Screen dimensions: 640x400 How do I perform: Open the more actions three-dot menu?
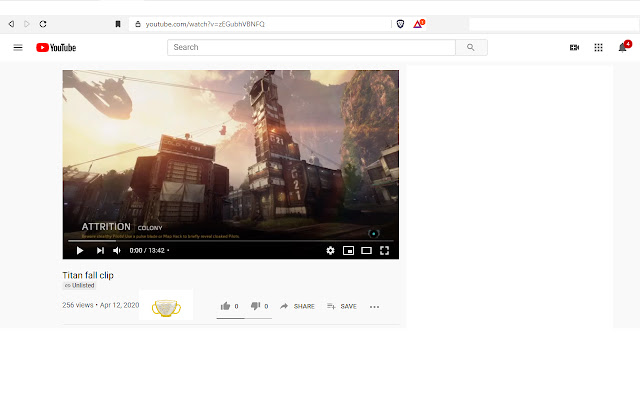click(x=374, y=307)
